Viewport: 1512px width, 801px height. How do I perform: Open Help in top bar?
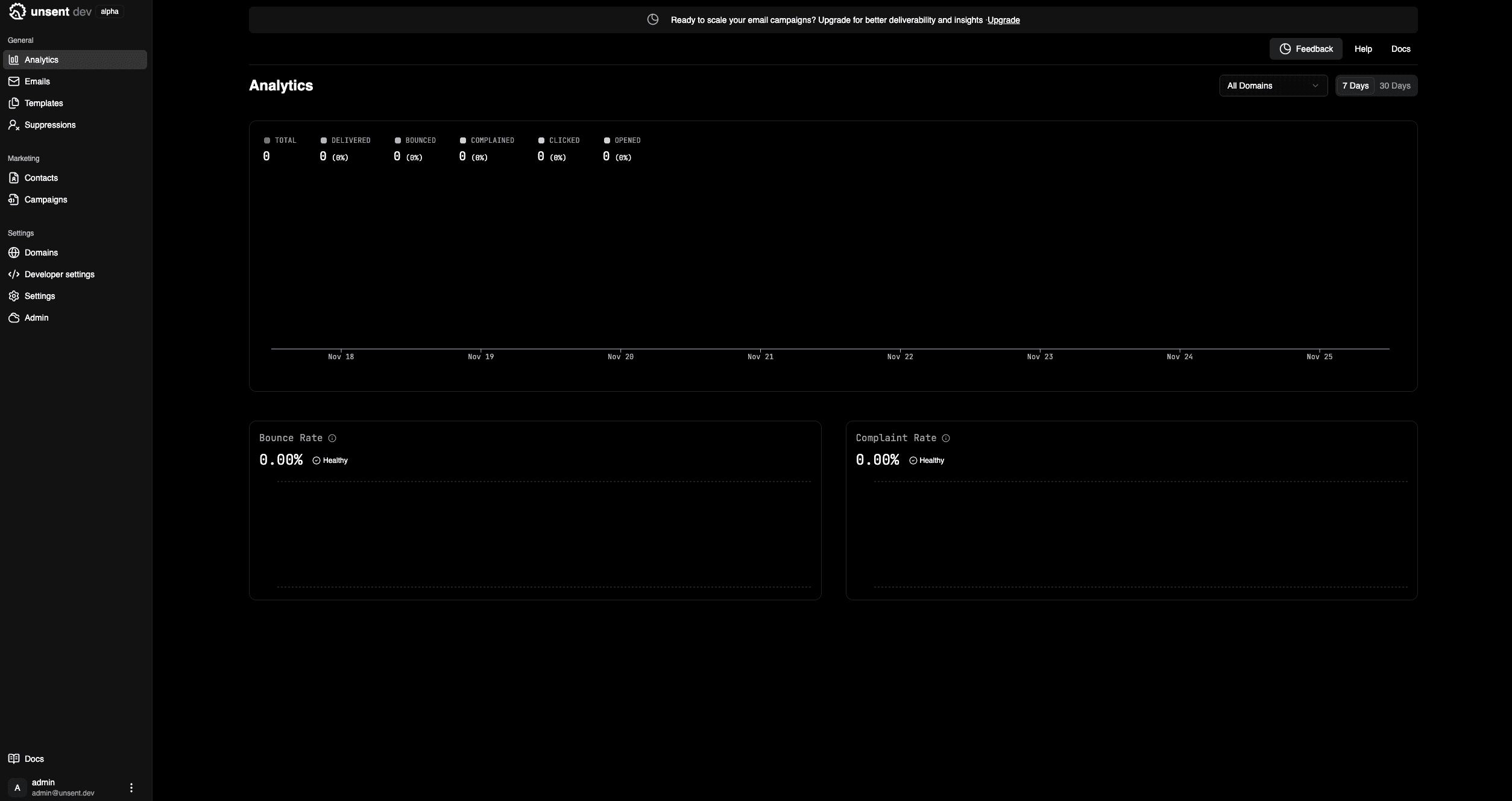(1363, 49)
